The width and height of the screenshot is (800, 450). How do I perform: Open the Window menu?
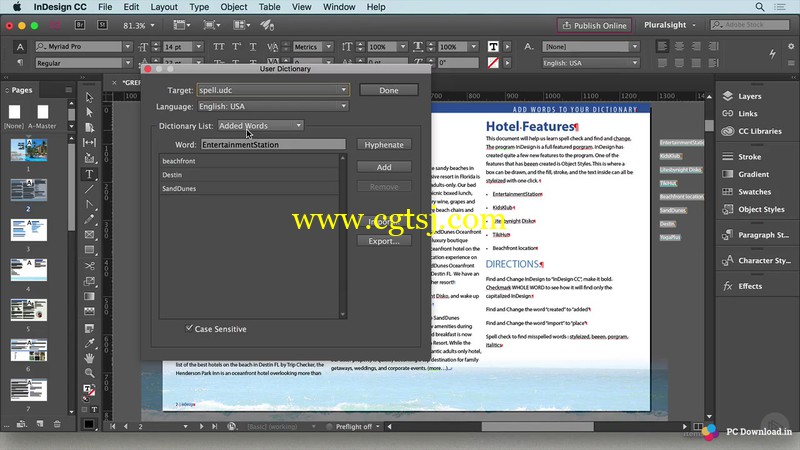tap(339, 7)
